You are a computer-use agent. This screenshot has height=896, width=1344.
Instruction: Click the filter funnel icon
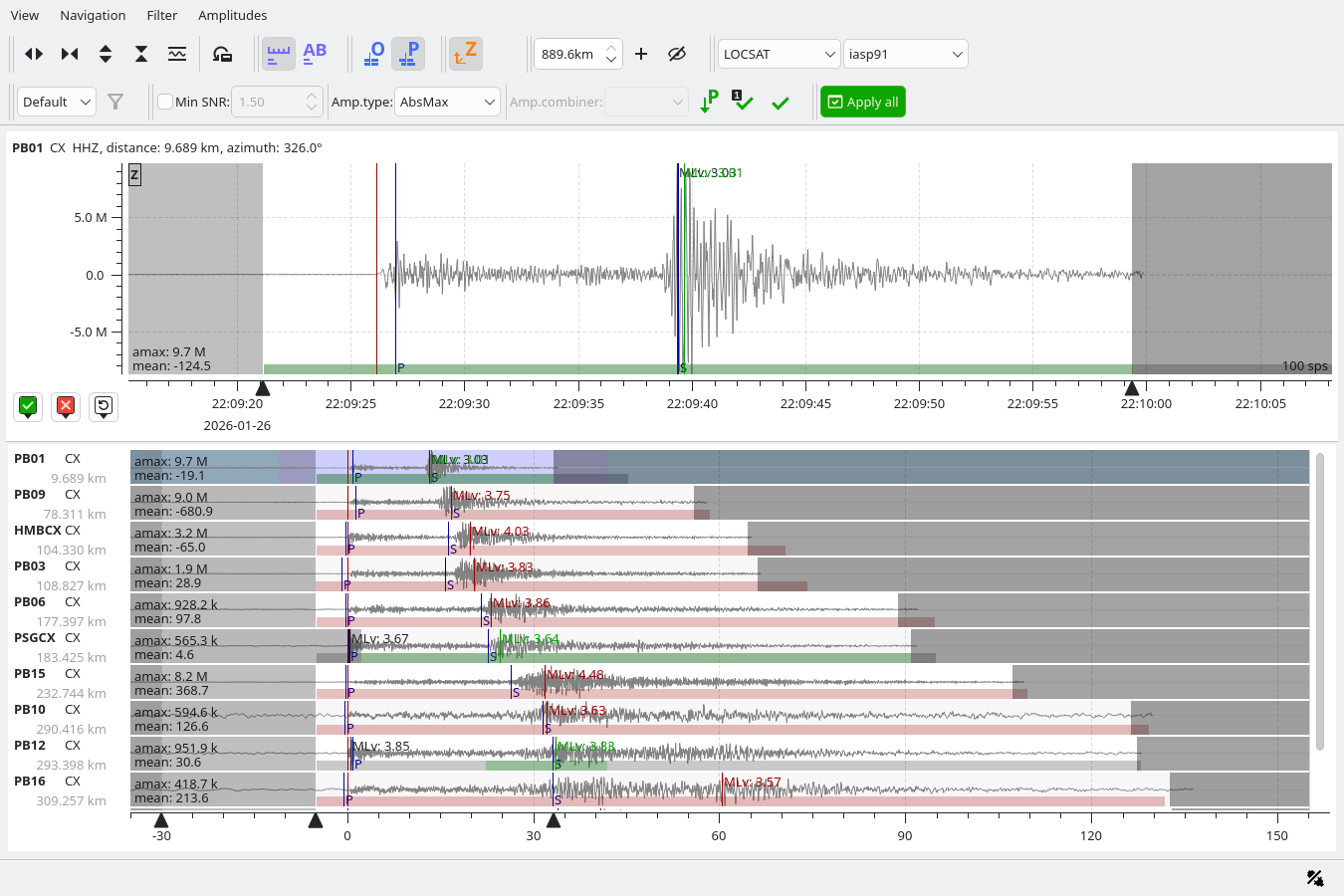coord(116,101)
